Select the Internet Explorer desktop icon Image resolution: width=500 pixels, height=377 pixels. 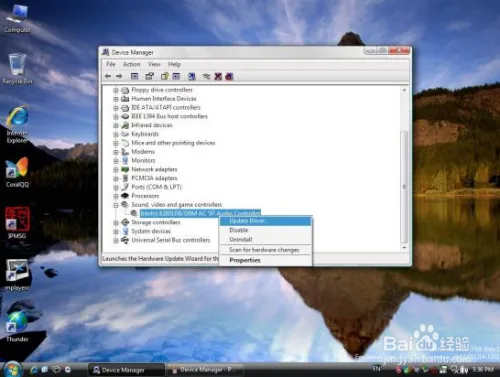point(17,125)
